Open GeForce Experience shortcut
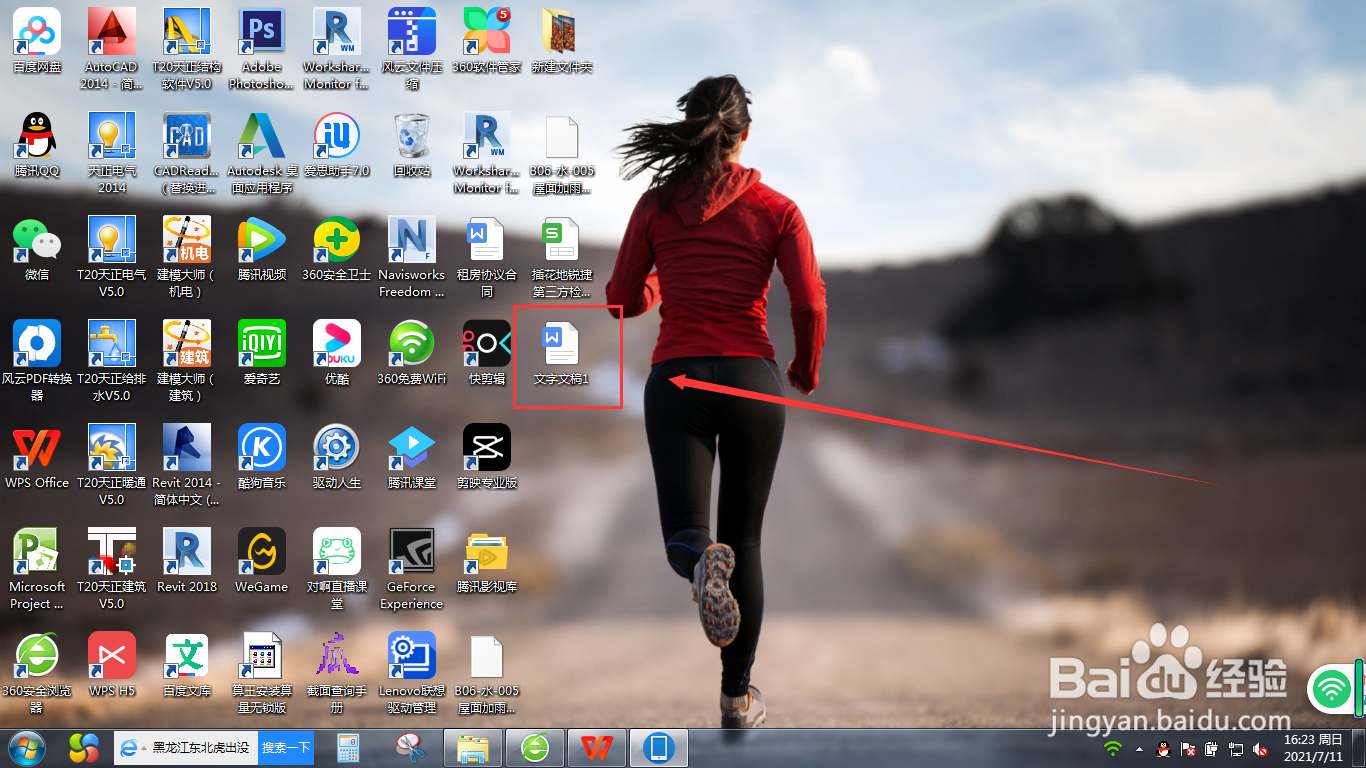 412,569
